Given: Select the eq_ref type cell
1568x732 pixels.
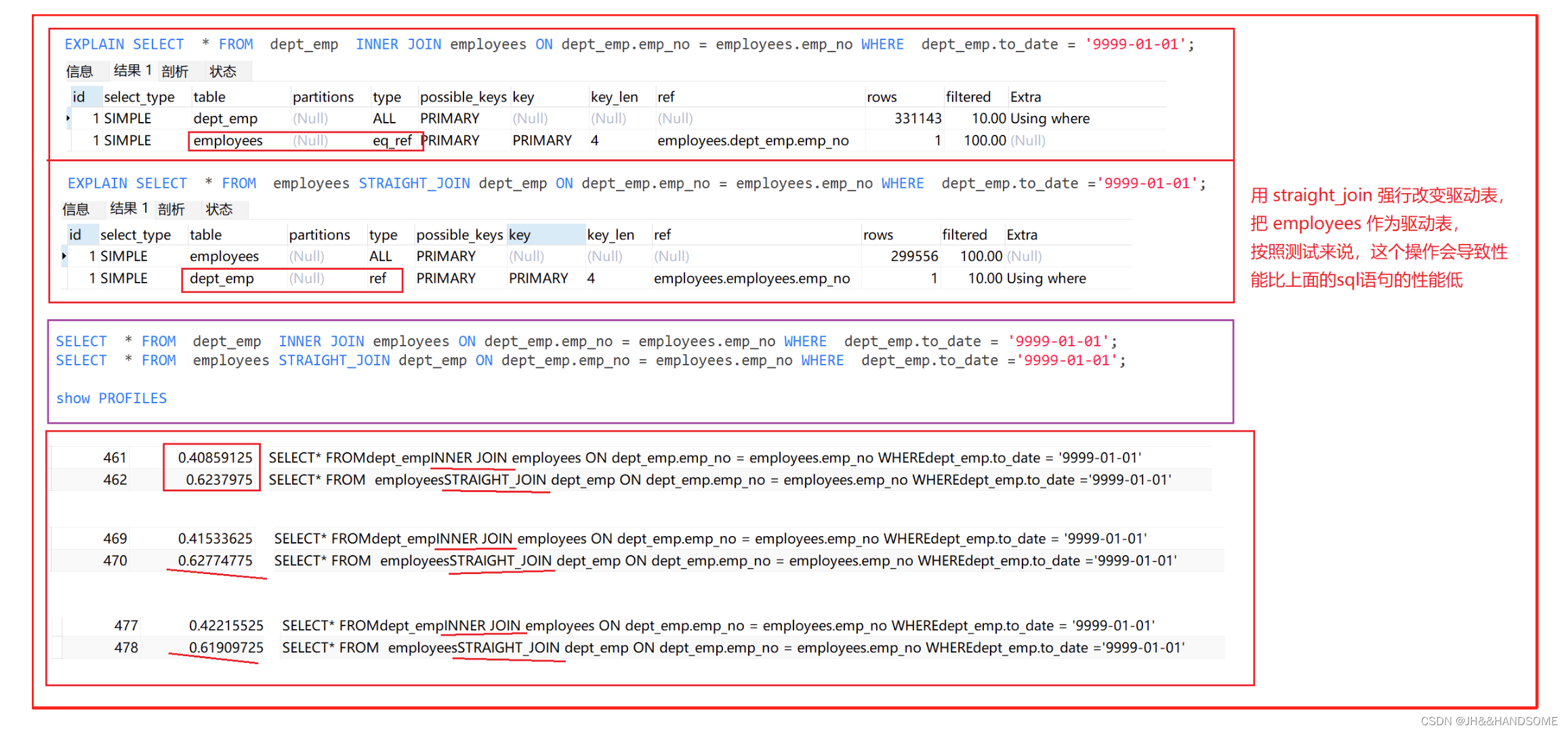Looking at the screenshot, I should (392, 140).
